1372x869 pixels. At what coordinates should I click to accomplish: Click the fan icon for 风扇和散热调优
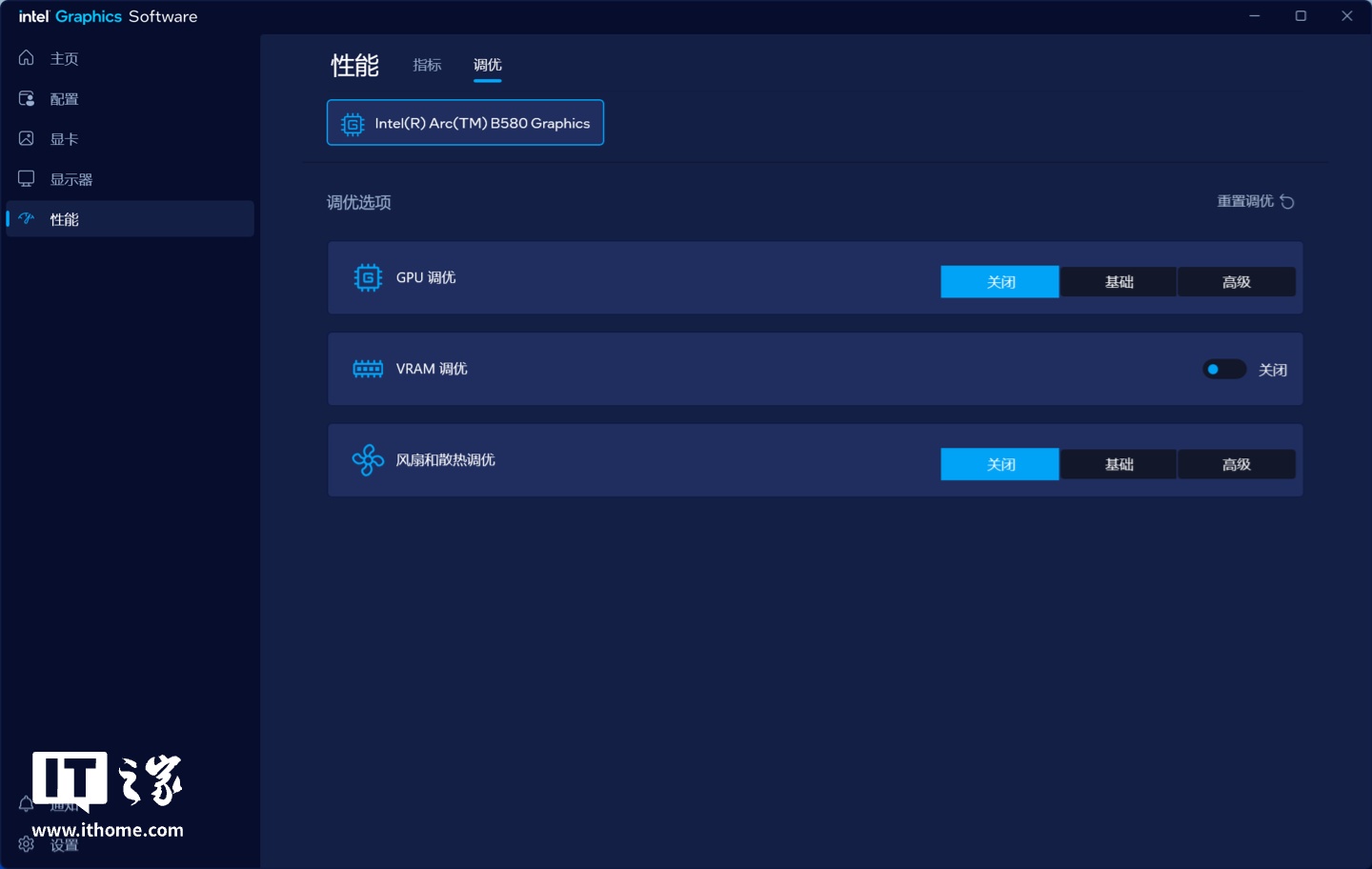tap(368, 460)
